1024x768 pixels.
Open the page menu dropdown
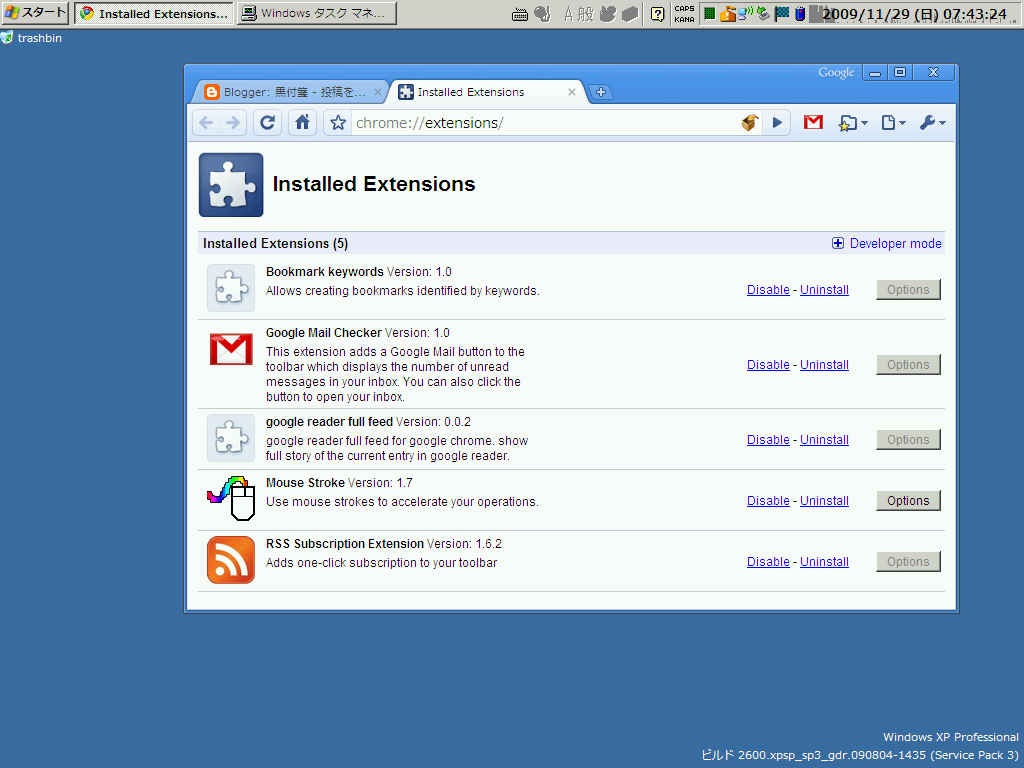coord(893,123)
